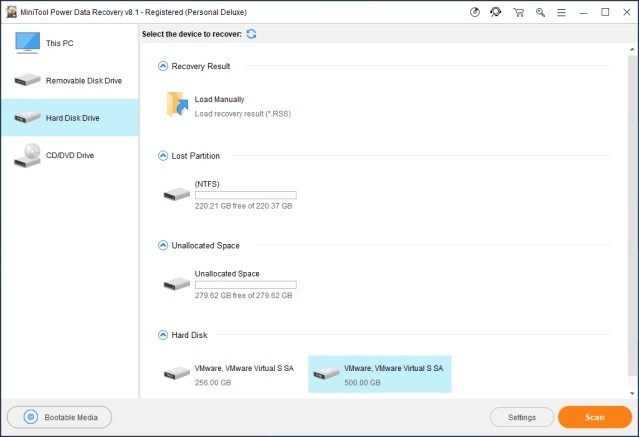Click the vertical scrollbar thumb
Image resolution: width=639 pixels, height=437 pixels.
(x=632, y=216)
